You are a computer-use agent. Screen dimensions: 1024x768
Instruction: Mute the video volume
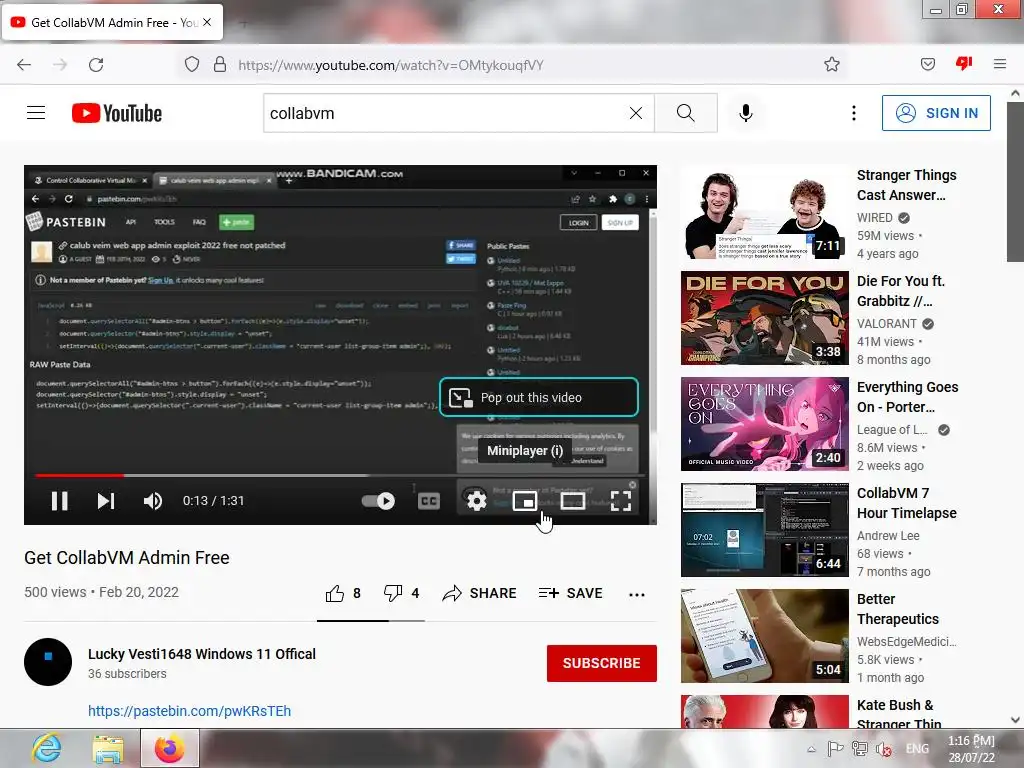(152, 501)
